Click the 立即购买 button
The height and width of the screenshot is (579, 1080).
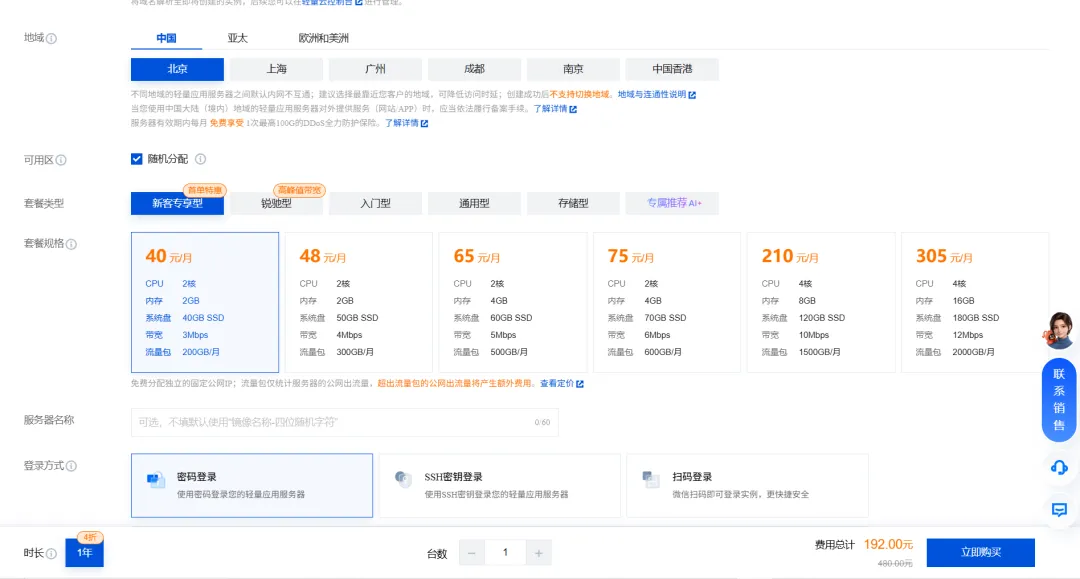[x=981, y=553]
